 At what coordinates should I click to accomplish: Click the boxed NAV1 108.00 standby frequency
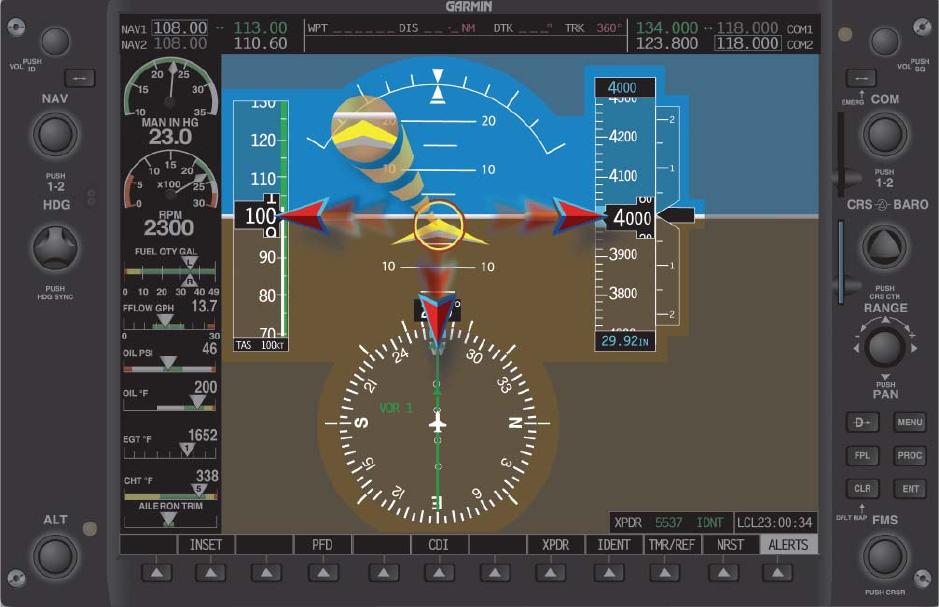tap(180, 28)
